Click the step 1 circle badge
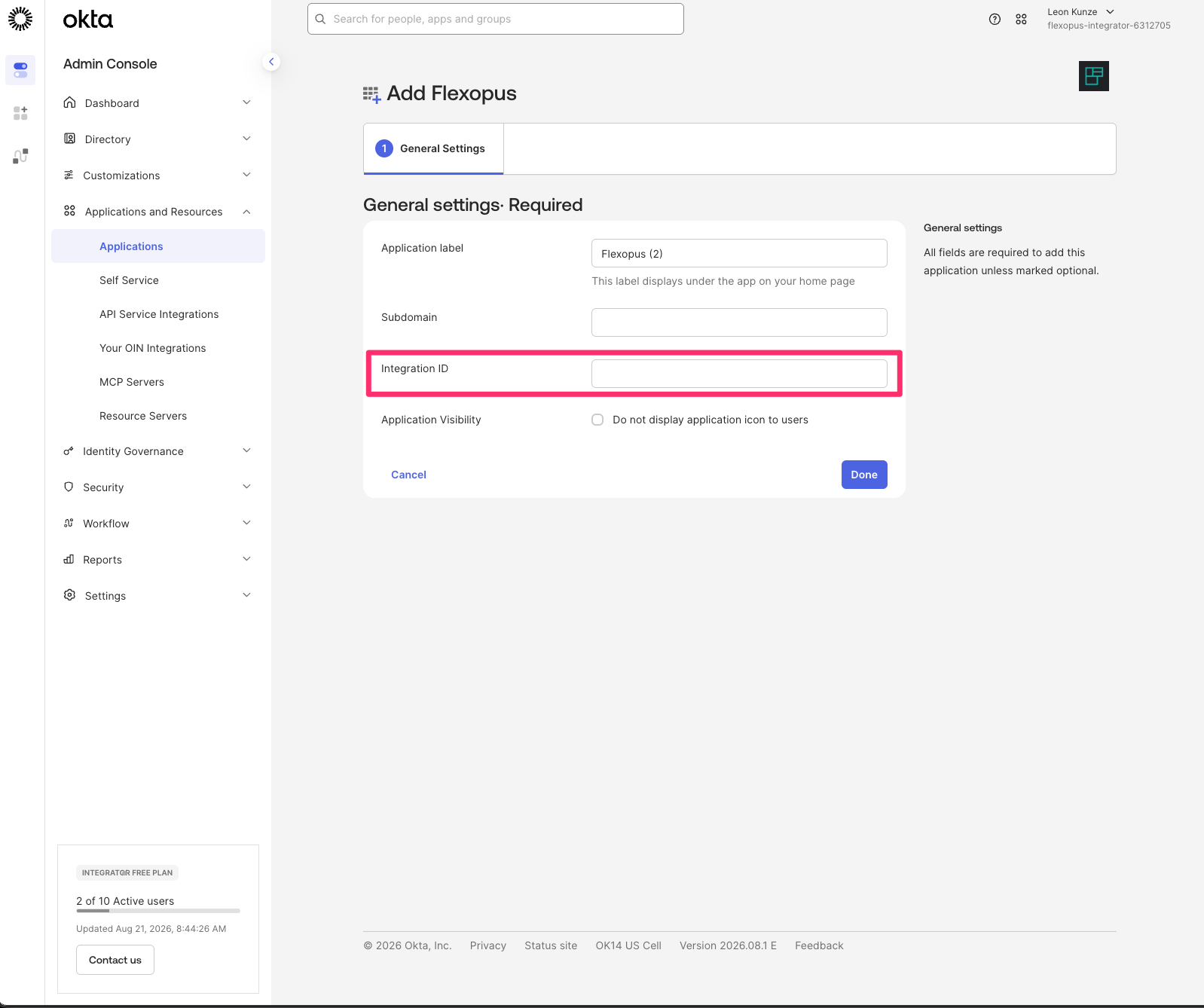 384,148
